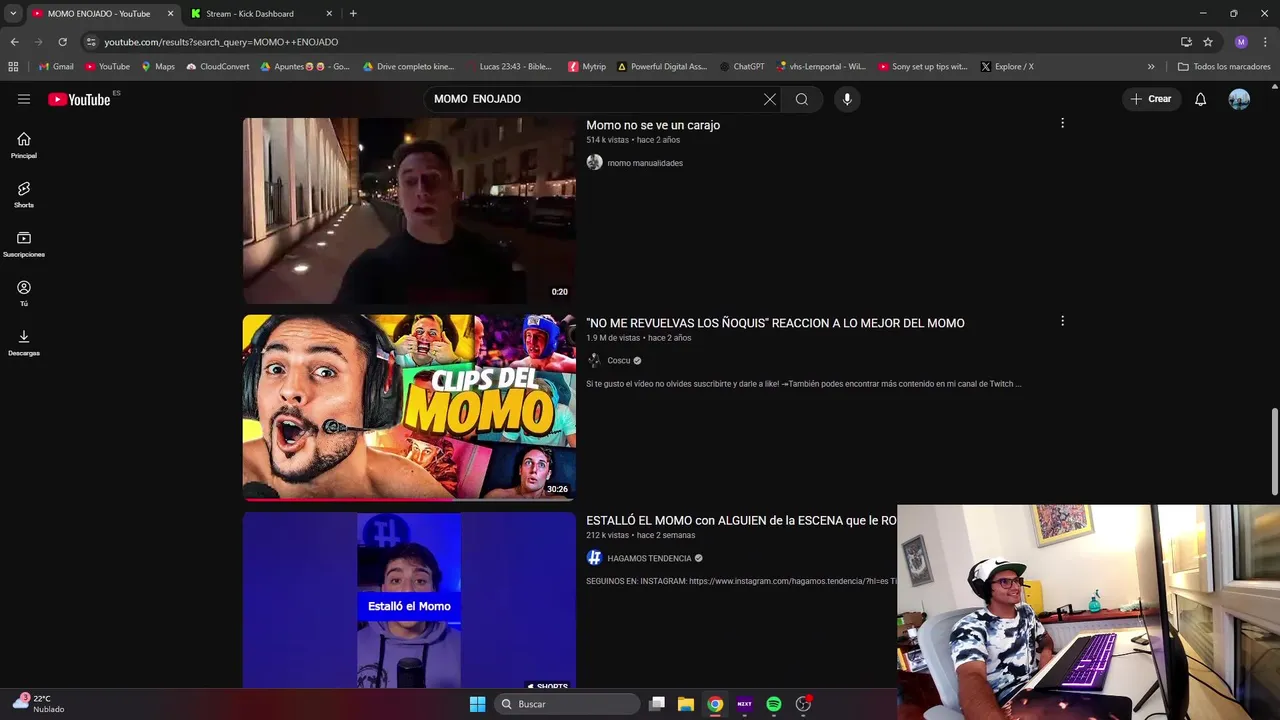Open momo manualidades channel avatar
The image size is (1280, 720).
[594, 162]
